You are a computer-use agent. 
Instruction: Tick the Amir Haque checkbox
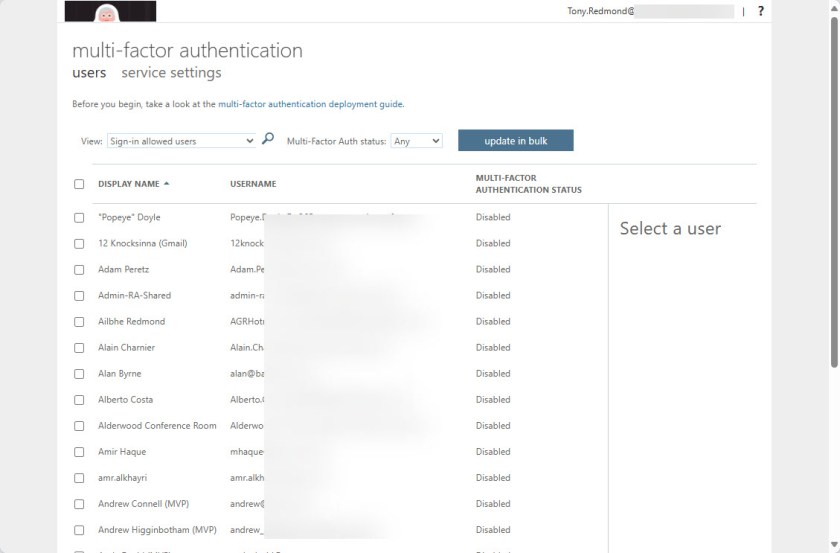[x=79, y=452]
